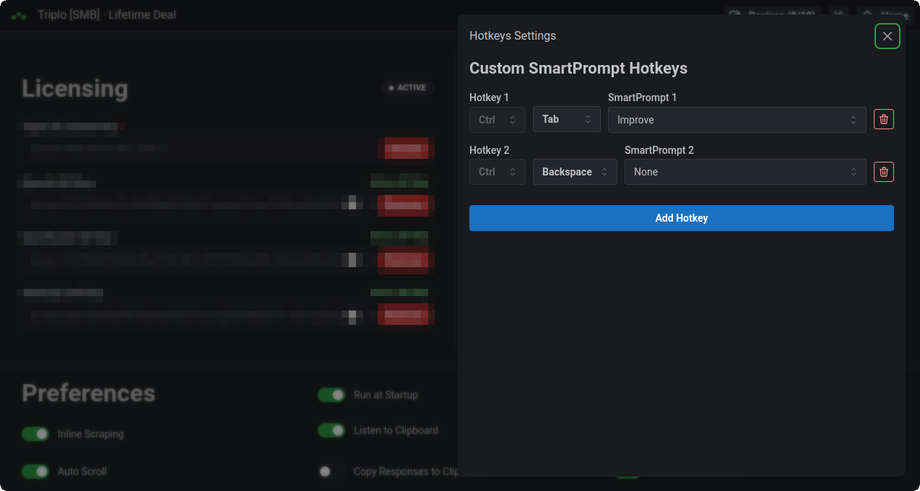Click the SmartPrompt 2 label
Screen dimensions: 920x491
(659, 150)
